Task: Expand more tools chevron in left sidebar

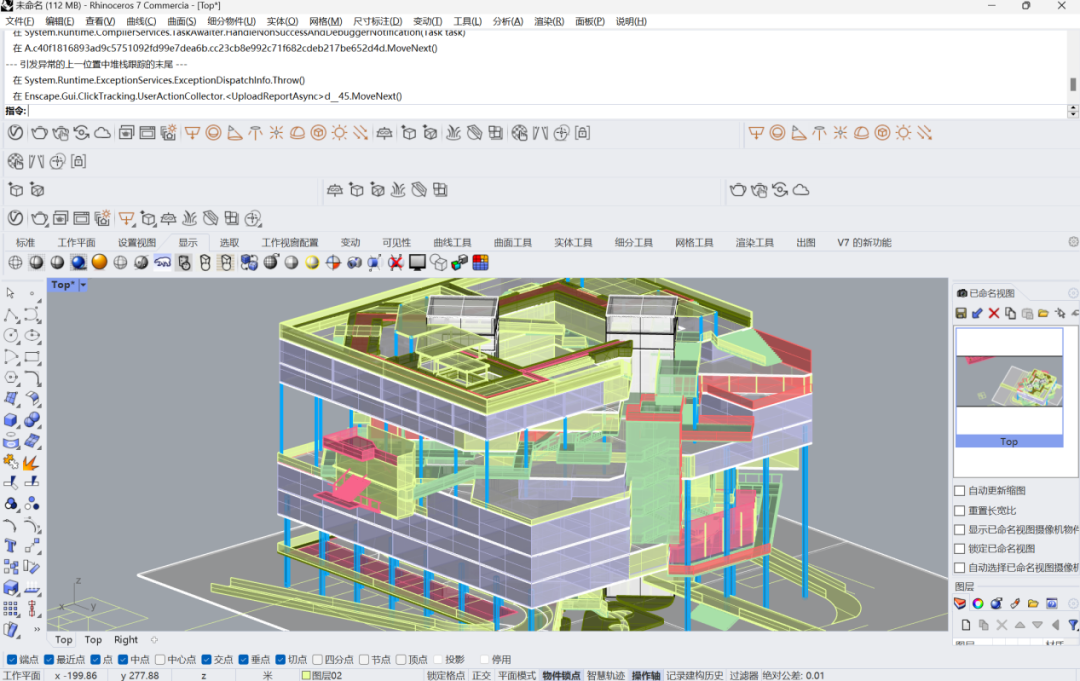Action: coord(37,629)
